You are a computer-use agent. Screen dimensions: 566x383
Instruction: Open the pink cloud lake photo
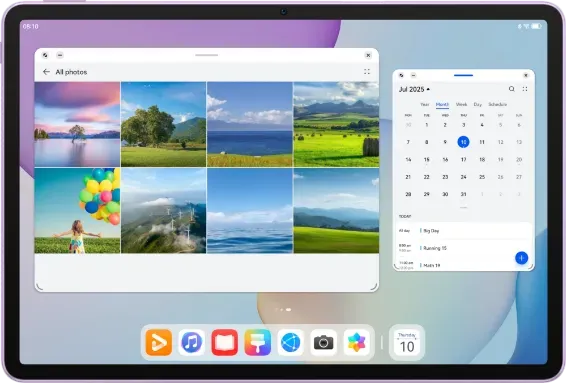[77, 124]
